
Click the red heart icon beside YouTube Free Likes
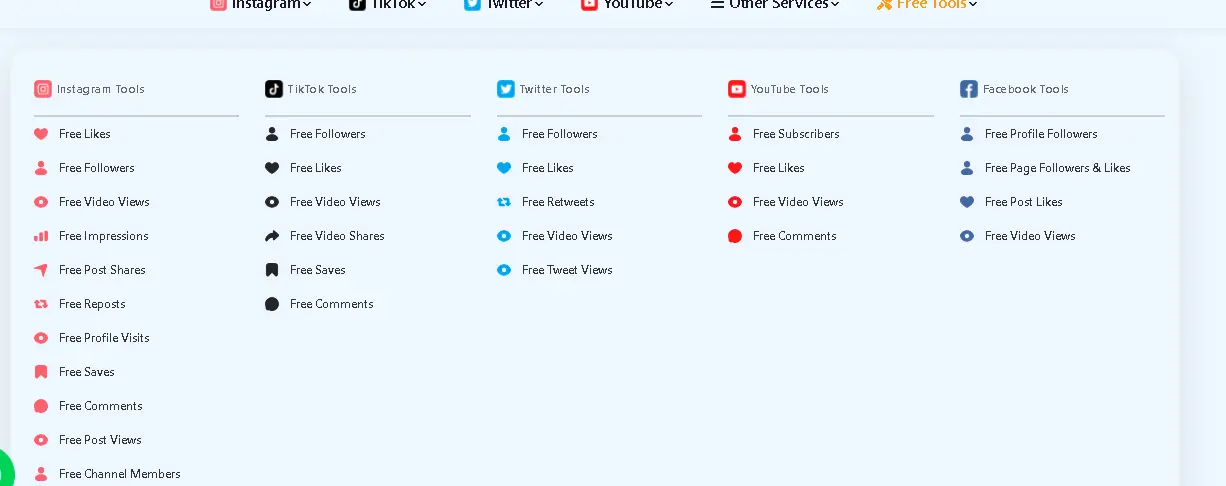pos(735,168)
